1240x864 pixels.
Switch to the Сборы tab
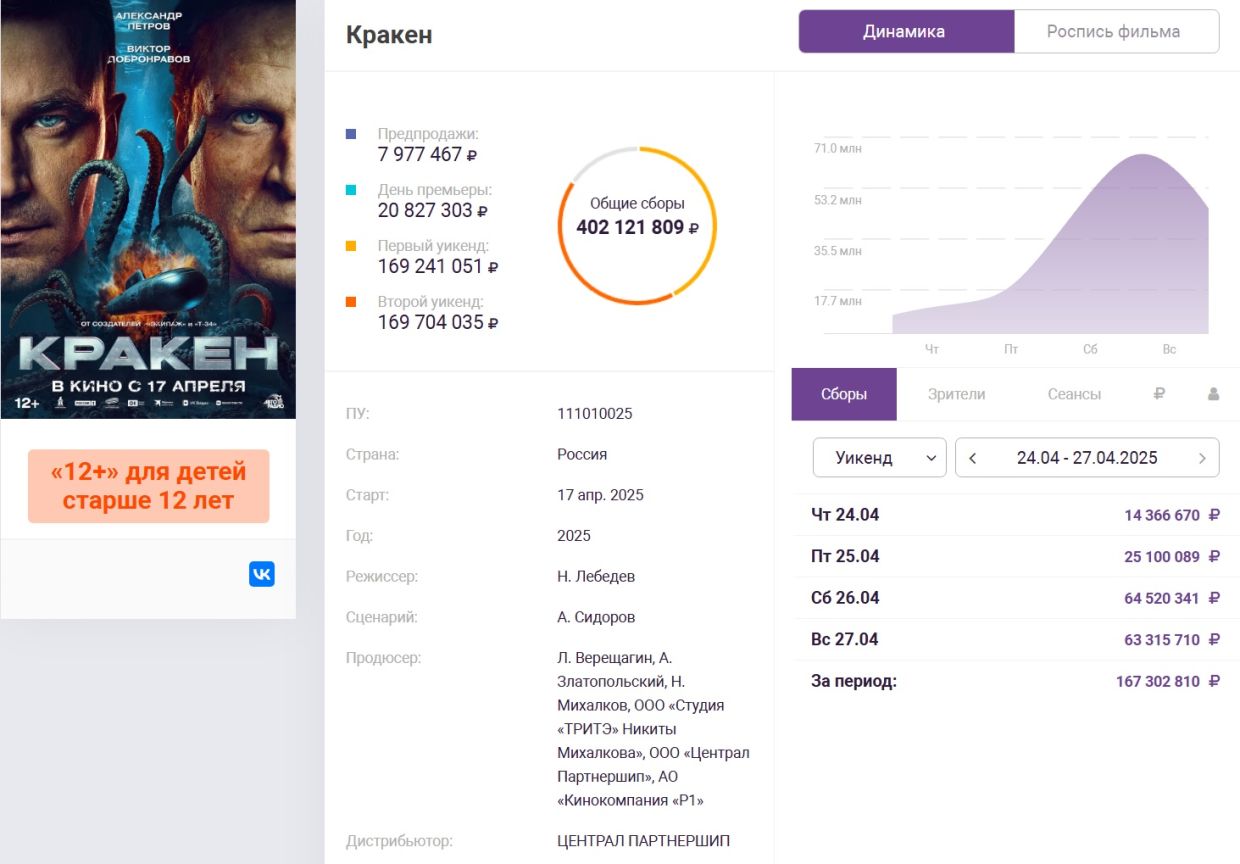click(x=844, y=394)
